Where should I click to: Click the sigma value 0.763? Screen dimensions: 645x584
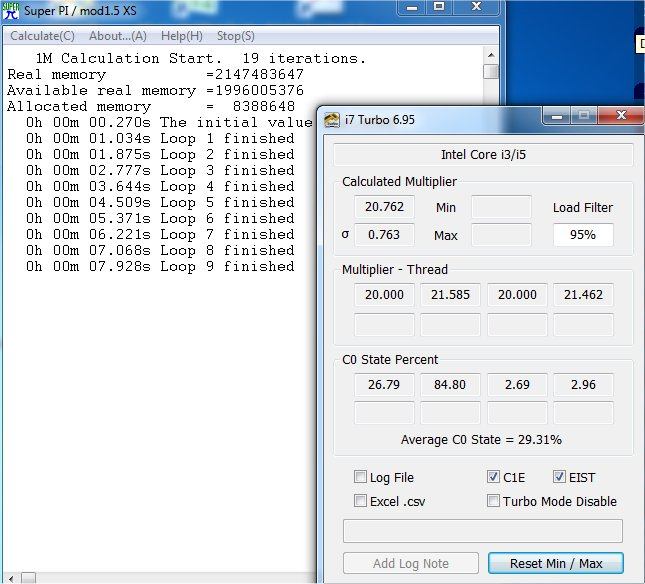coord(384,235)
